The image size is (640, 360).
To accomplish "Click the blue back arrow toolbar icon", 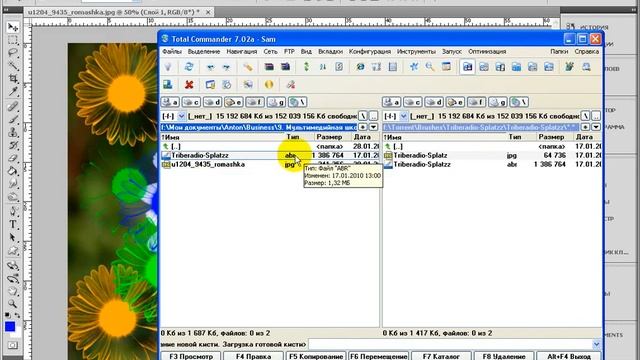I will [210, 67].
